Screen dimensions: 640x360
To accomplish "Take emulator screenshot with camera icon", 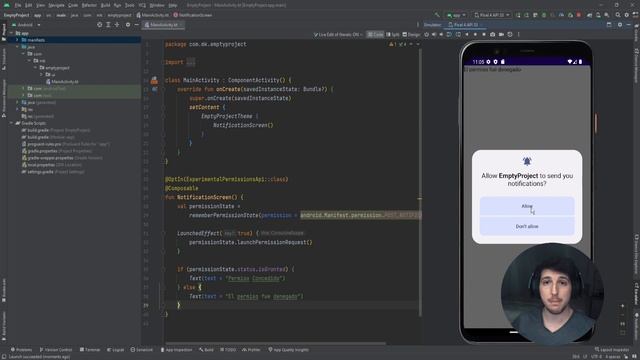I will click(x=493, y=35).
